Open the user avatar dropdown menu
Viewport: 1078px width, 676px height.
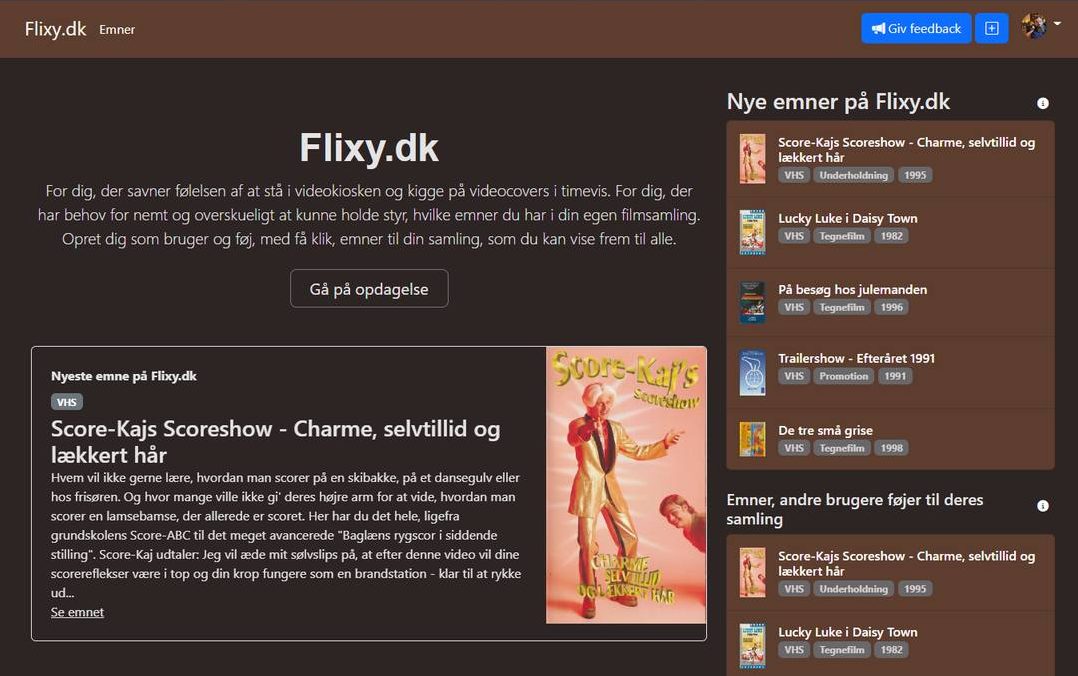1041,25
